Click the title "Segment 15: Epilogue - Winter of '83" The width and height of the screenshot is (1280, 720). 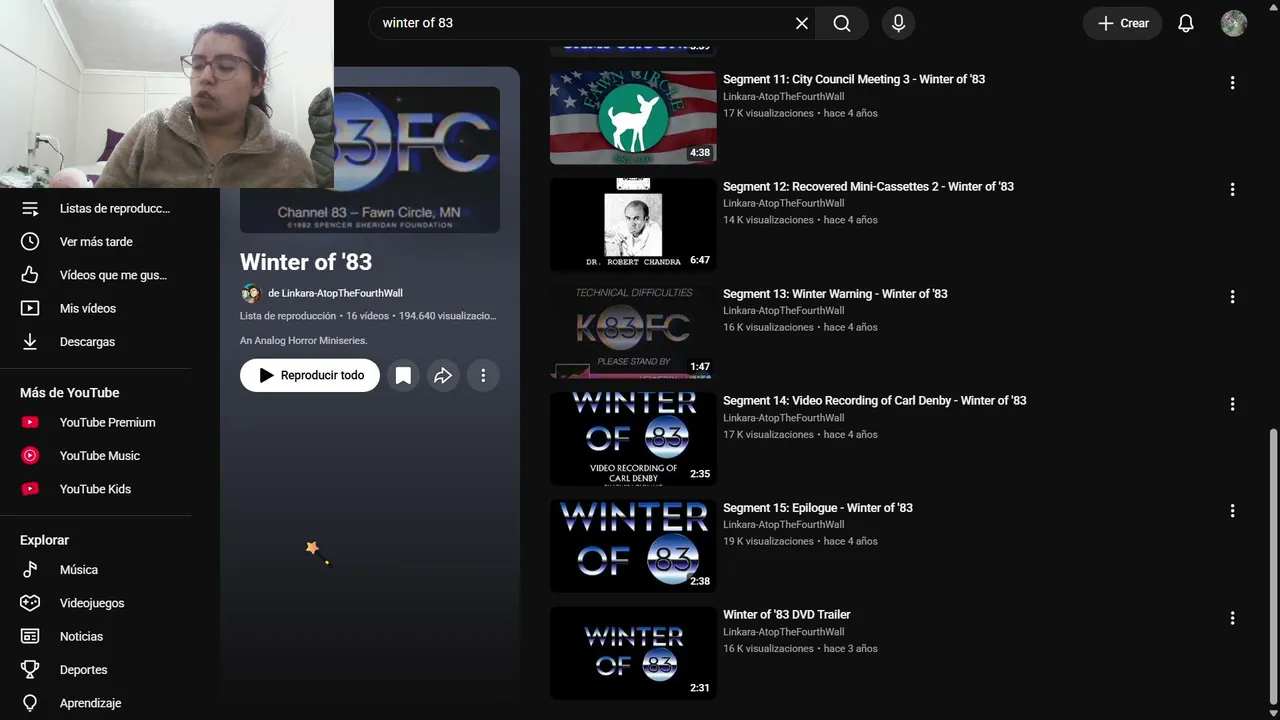(x=818, y=508)
